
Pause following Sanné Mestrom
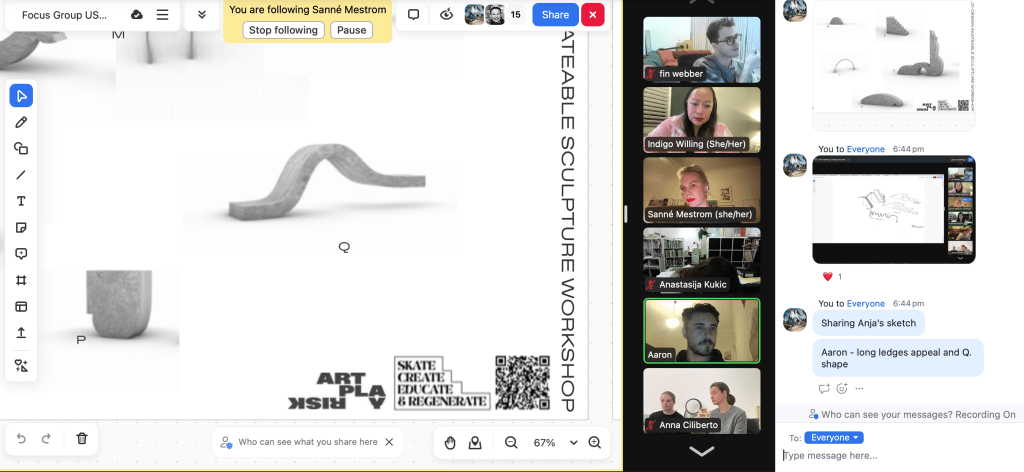[351, 30]
